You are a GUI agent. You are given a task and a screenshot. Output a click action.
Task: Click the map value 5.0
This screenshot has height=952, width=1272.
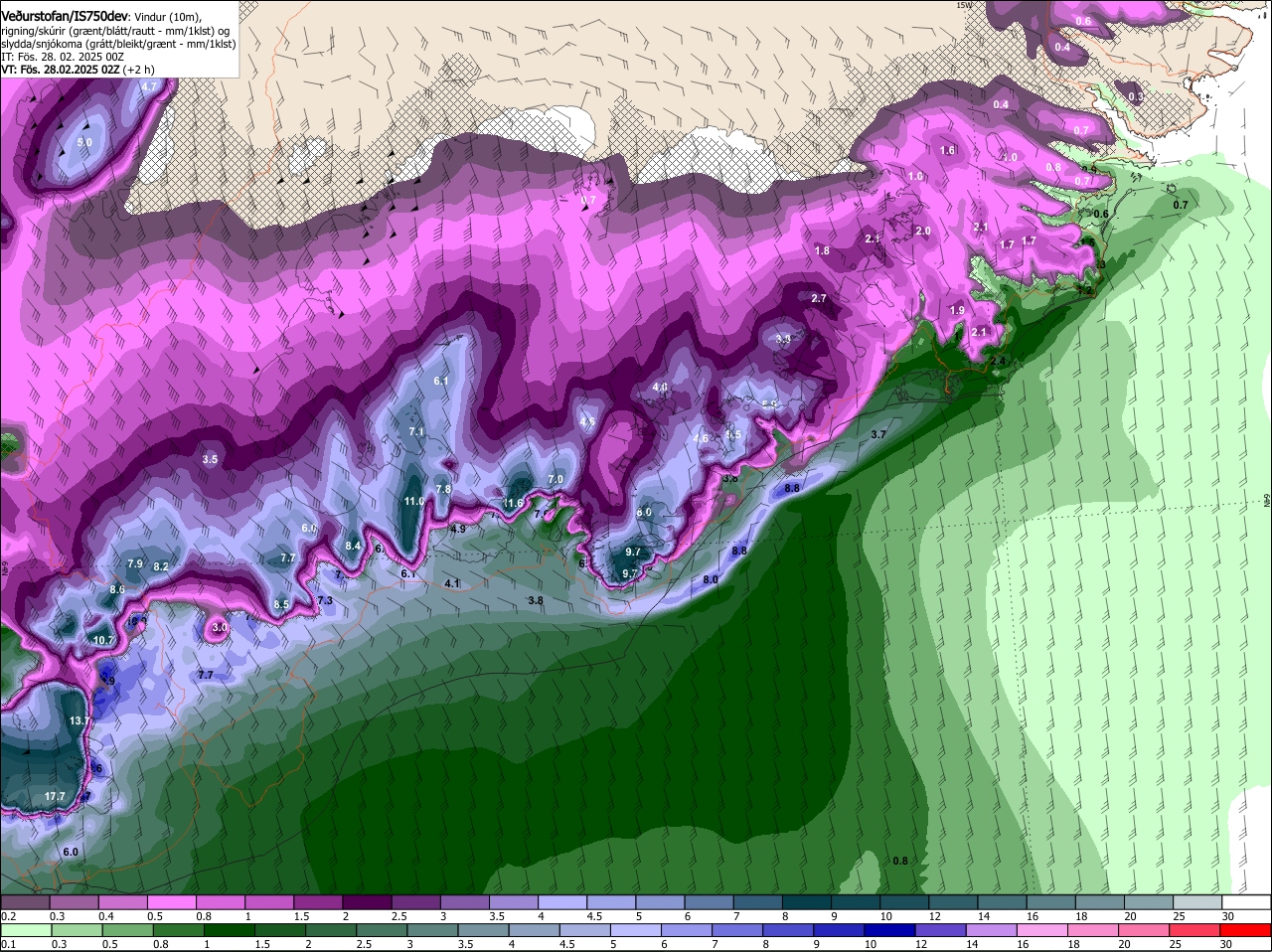click(84, 143)
